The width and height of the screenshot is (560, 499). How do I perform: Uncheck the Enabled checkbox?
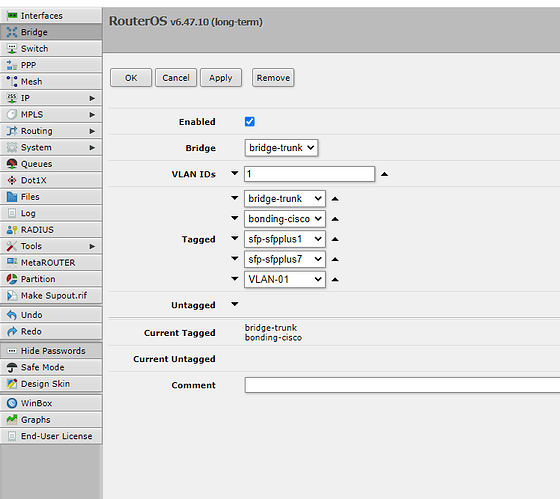click(x=250, y=121)
